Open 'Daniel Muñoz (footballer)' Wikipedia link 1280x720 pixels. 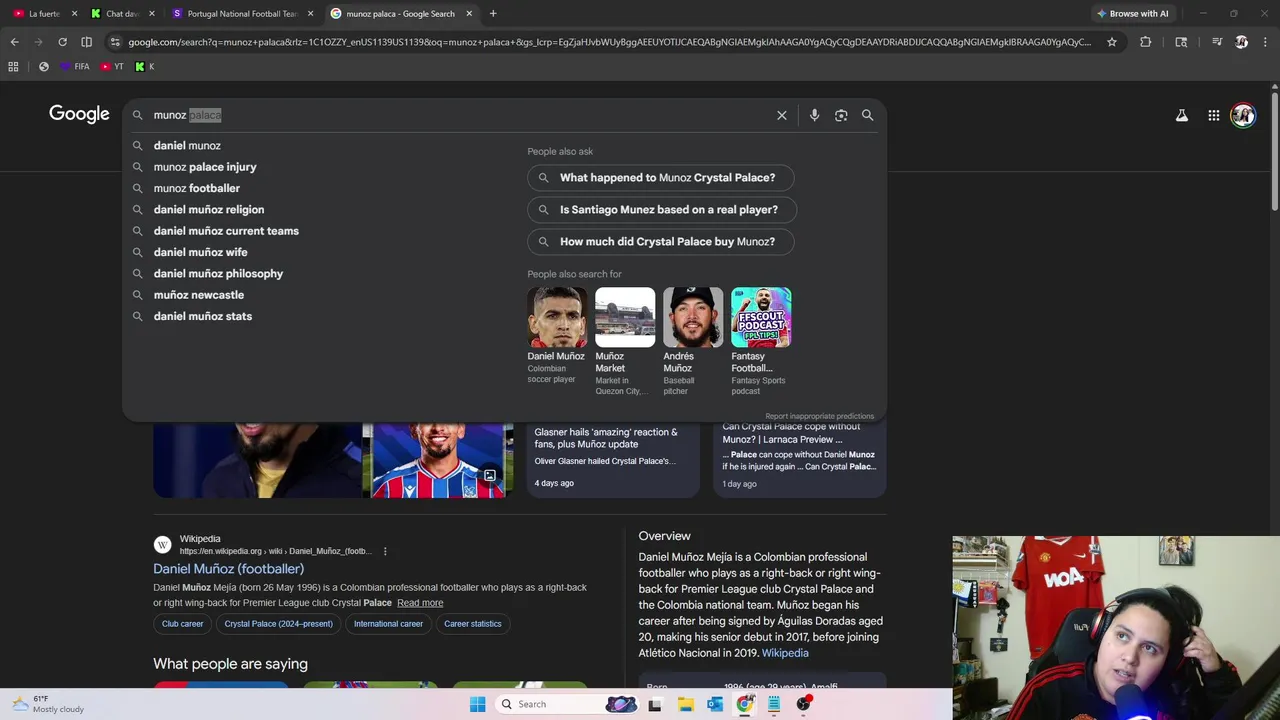coord(228,569)
